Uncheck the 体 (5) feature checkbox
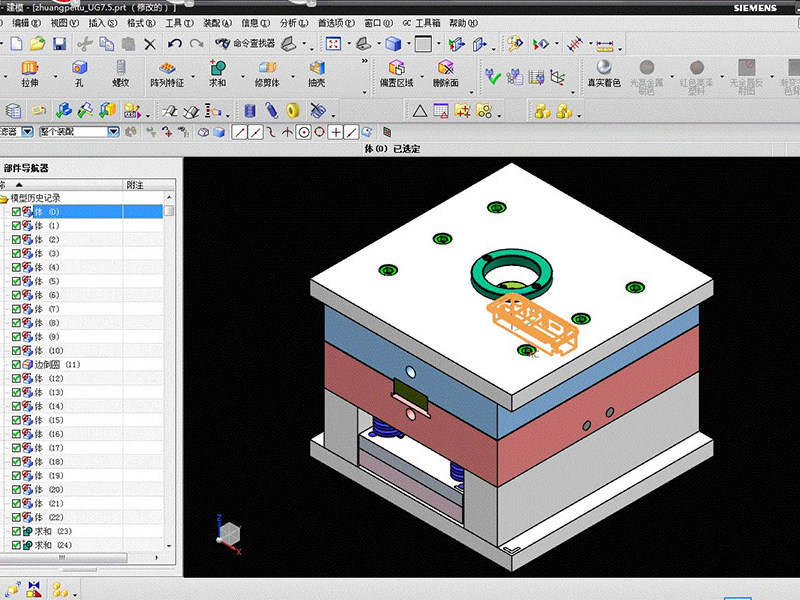The image size is (800, 600). [x=16, y=281]
